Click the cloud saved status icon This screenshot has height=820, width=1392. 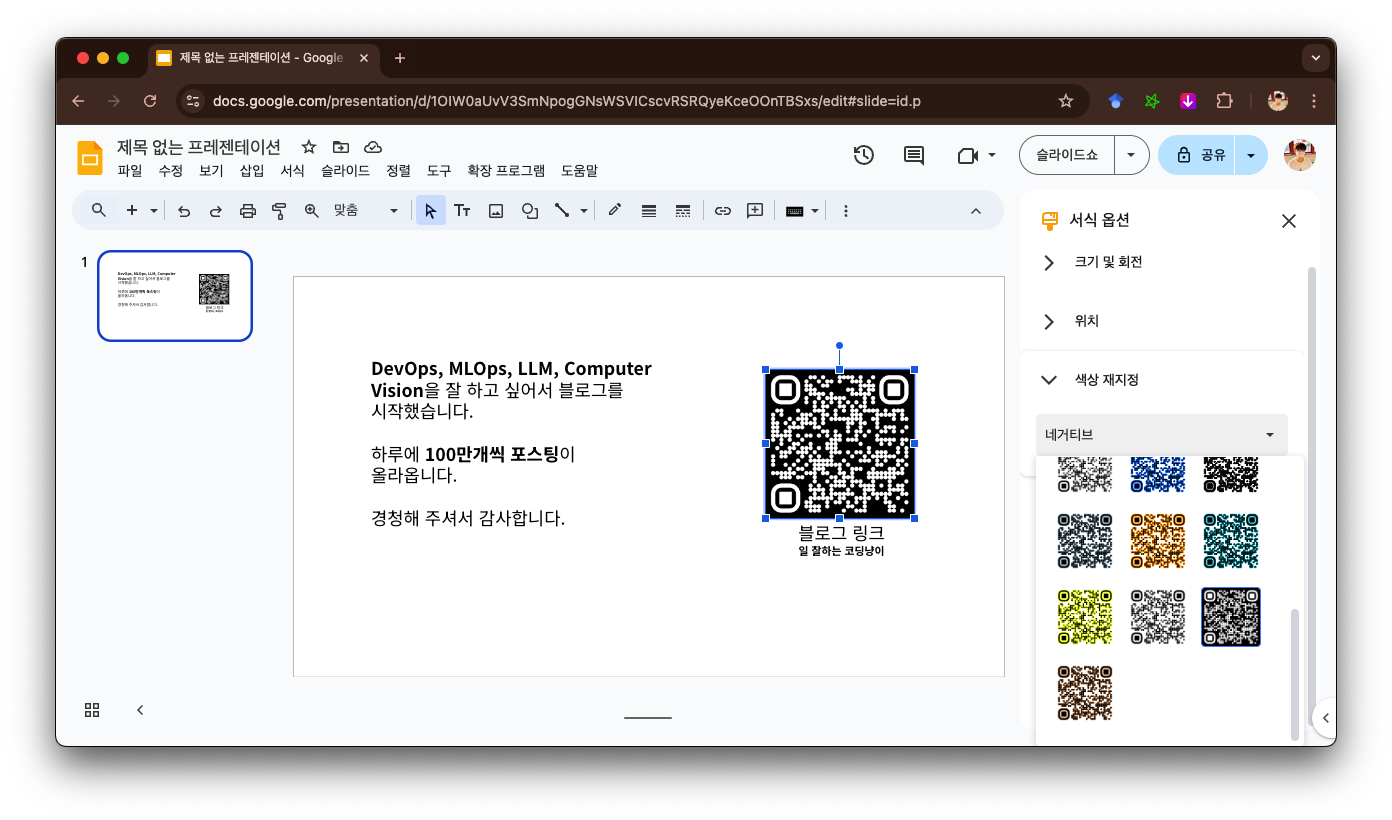pos(373,147)
